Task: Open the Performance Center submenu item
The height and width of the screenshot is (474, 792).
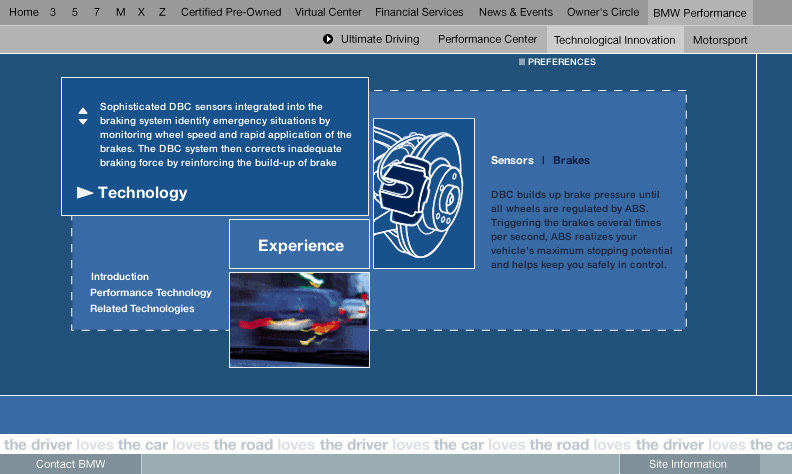Action: click(x=487, y=39)
